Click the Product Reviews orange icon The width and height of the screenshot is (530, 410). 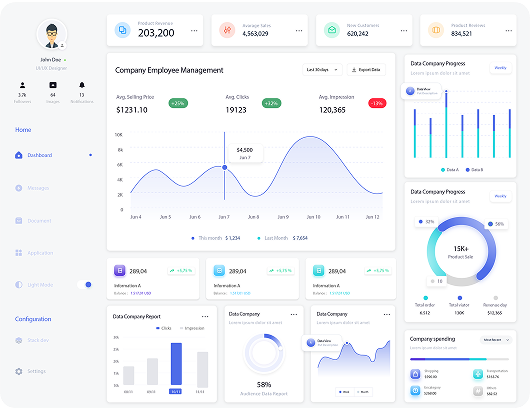pos(436,30)
